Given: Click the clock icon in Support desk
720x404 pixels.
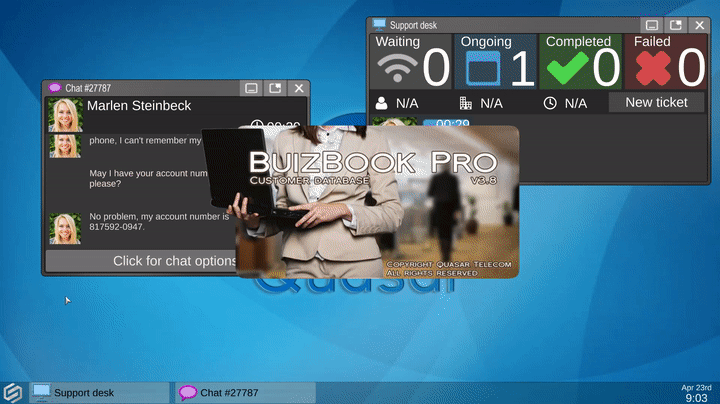Looking at the screenshot, I should point(550,103).
